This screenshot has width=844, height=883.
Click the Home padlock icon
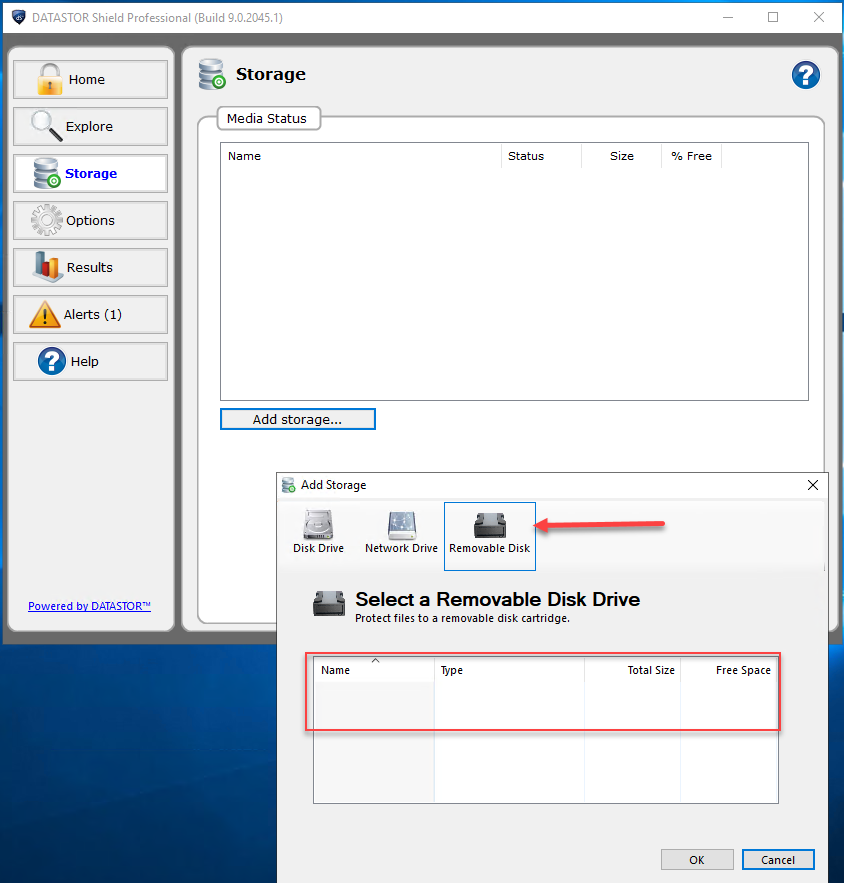(x=50, y=79)
